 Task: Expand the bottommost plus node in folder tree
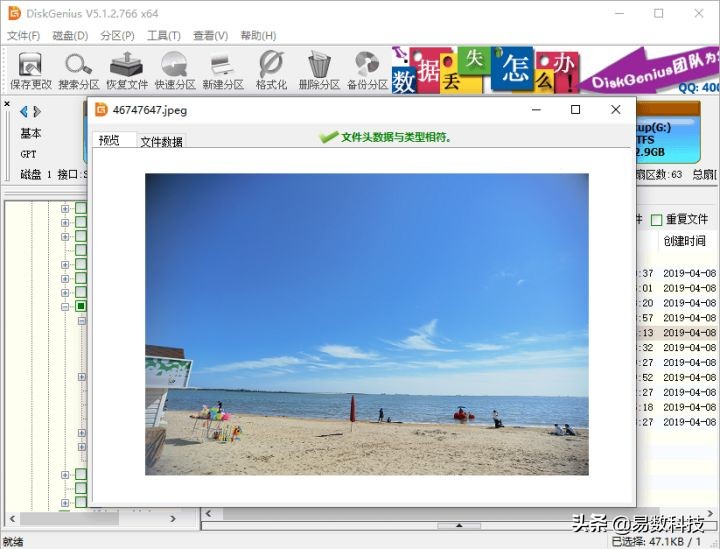[65, 503]
